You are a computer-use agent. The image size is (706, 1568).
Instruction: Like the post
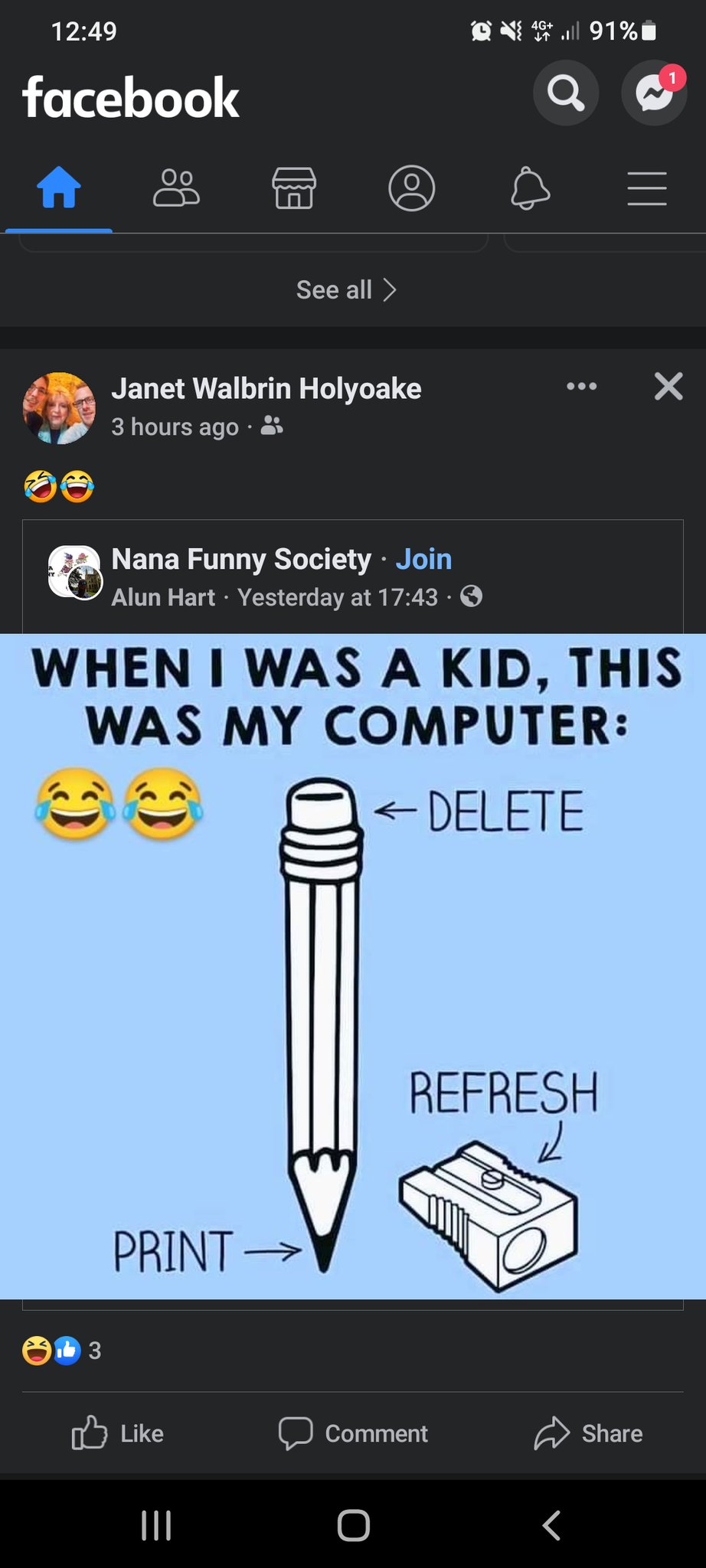pyautogui.click(x=118, y=1433)
